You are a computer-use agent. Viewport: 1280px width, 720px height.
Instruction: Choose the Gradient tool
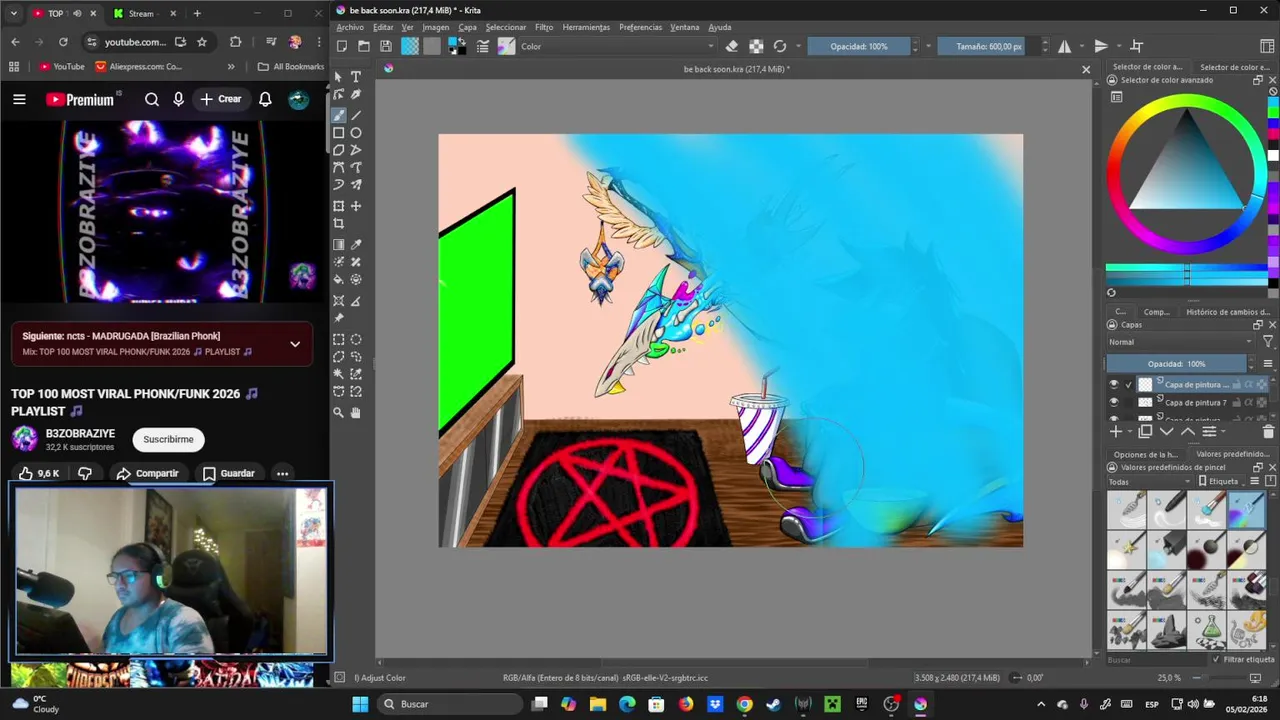339,245
